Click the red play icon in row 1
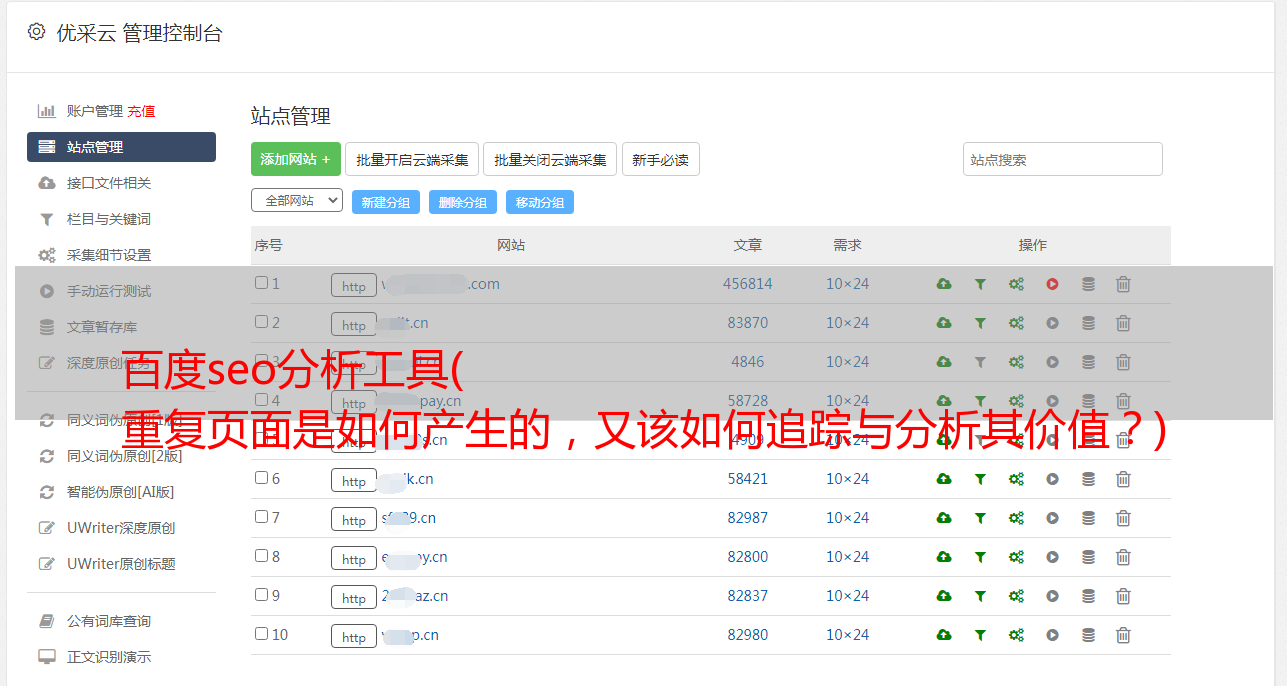Viewport: 1287px width, 686px height. tap(1052, 284)
